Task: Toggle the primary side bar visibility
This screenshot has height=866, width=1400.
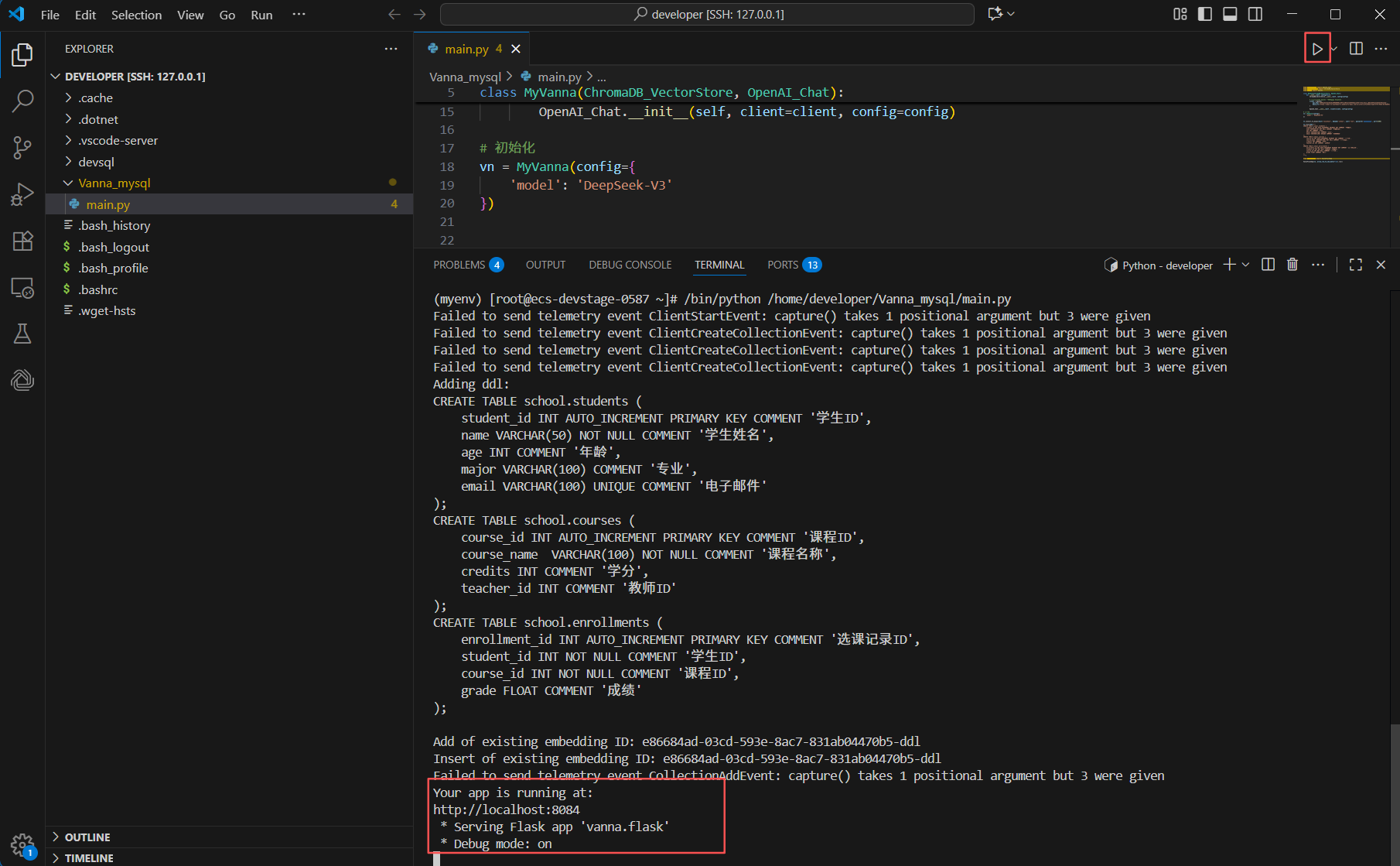Action: point(1204,14)
